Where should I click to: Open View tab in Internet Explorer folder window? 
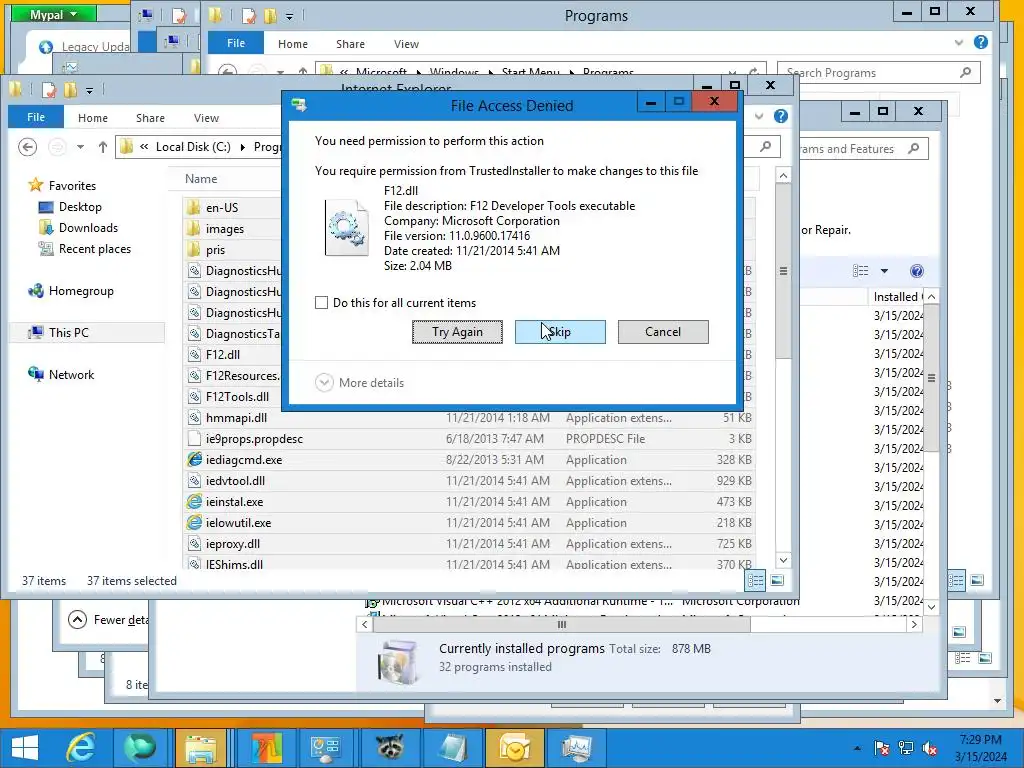(x=206, y=118)
